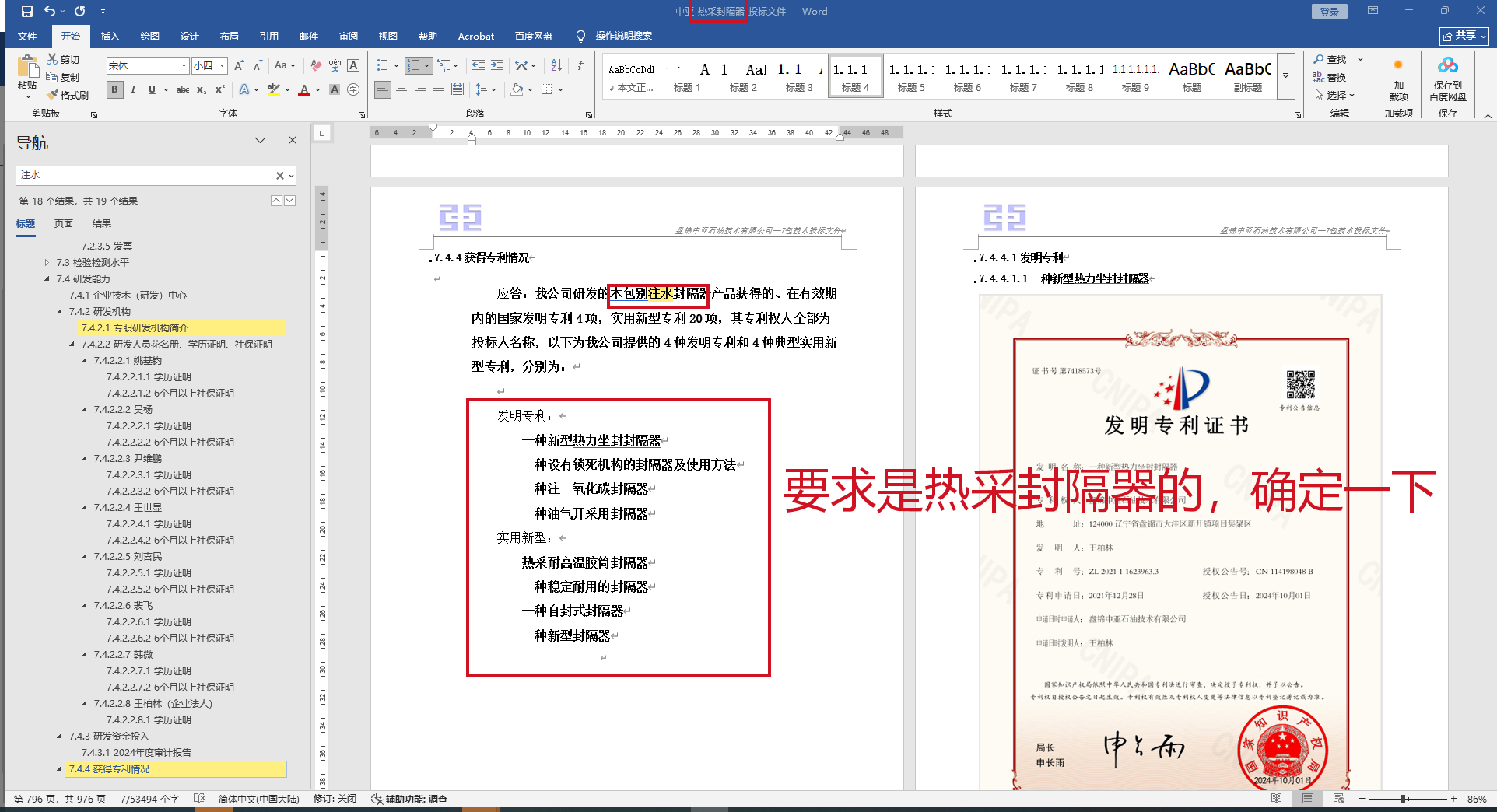Toggle italic formatting

pyautogui.click(x=133, y=89)
